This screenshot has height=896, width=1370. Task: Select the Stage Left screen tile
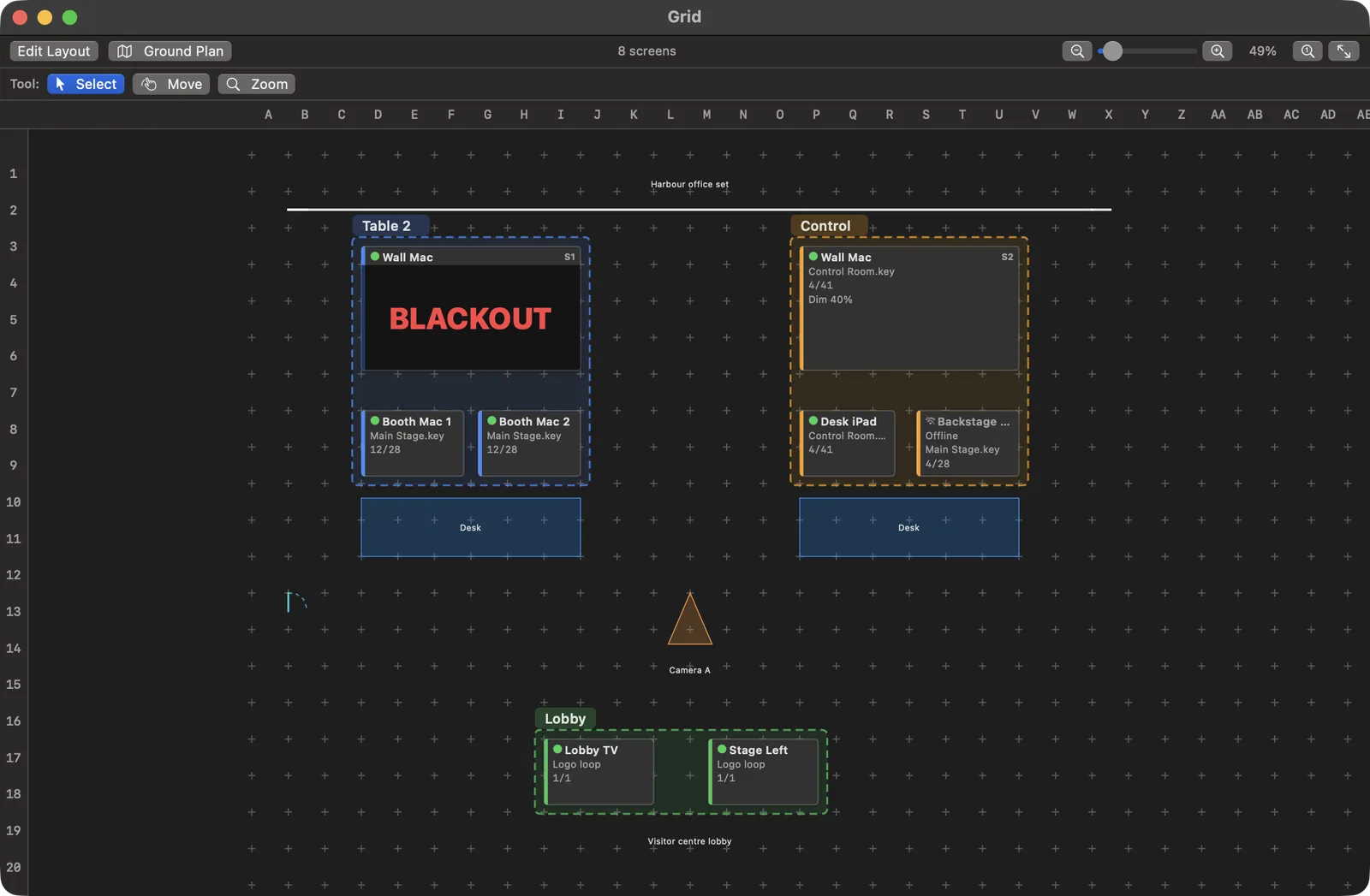click(764, 772)
